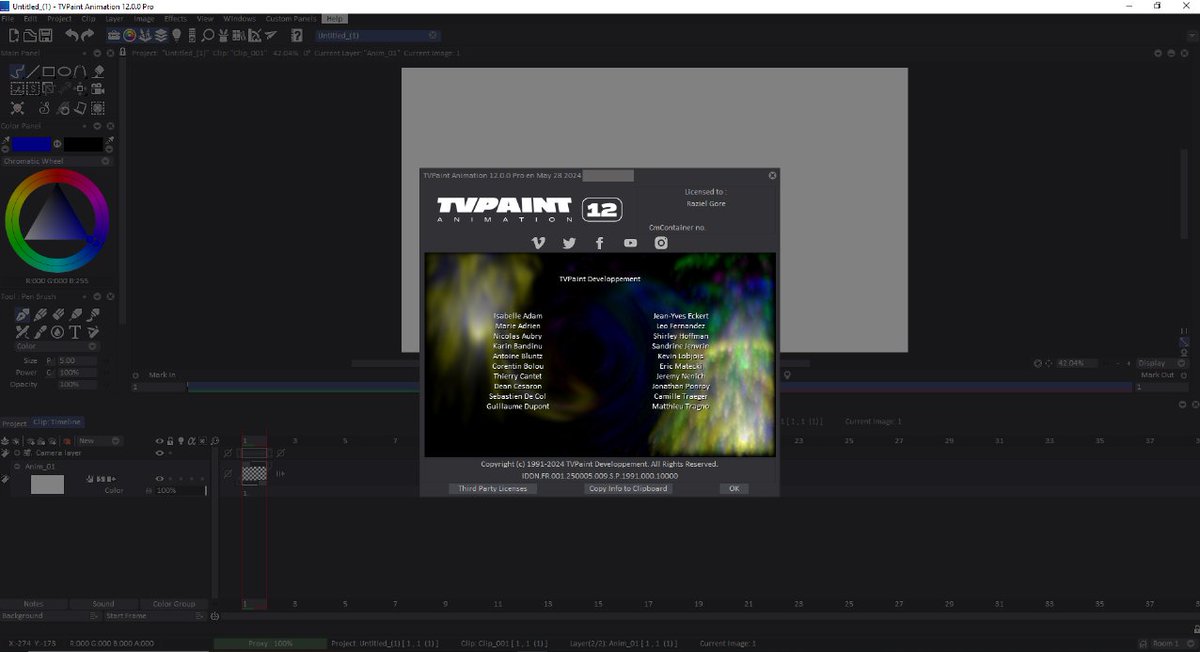Open the Windows menu
This screenshot has height=652, width=1200.
pyautogui.click(x=240, y=19)
